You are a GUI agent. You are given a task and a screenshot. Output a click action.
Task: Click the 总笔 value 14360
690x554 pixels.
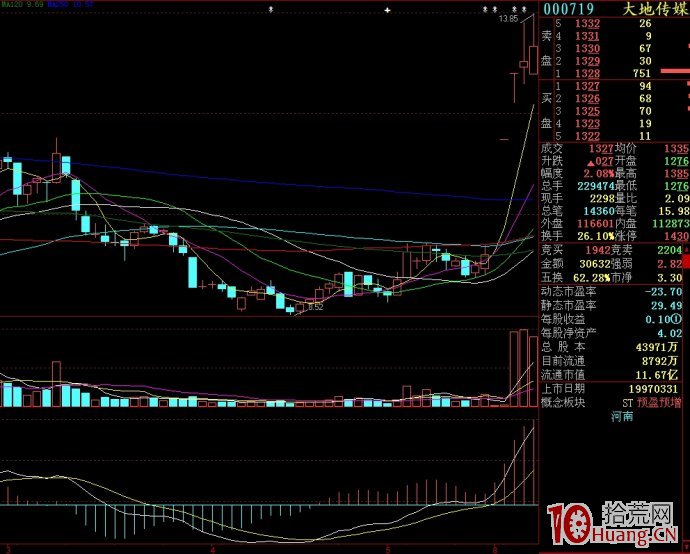(x=598, y=211)
